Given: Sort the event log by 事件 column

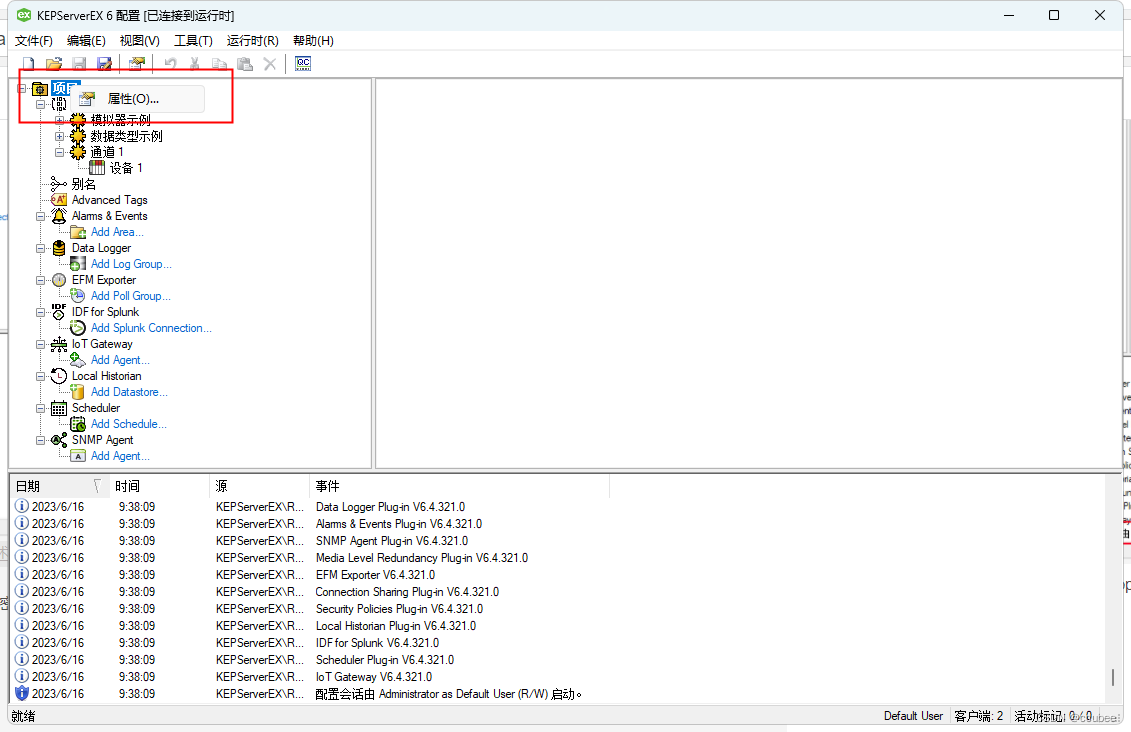Looking at the screenshot, I should pos(460,487).
